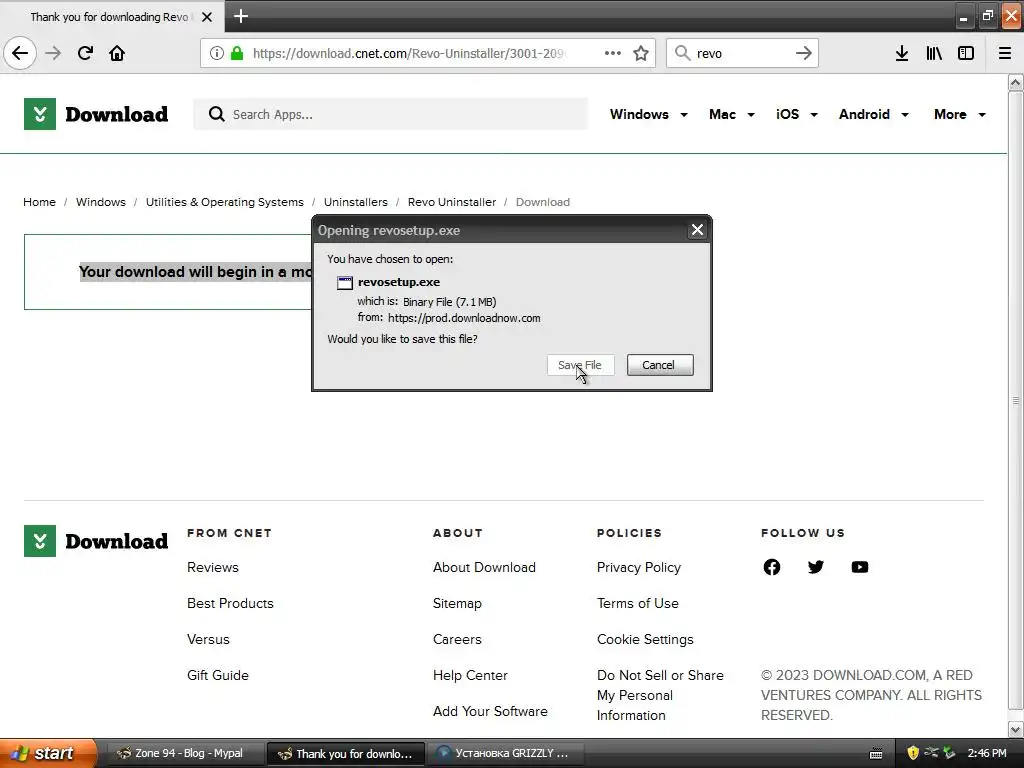Screen dimensions: 1024x768
Task: Cancel the revosetup.exe download
Action: tap(660, 365)
